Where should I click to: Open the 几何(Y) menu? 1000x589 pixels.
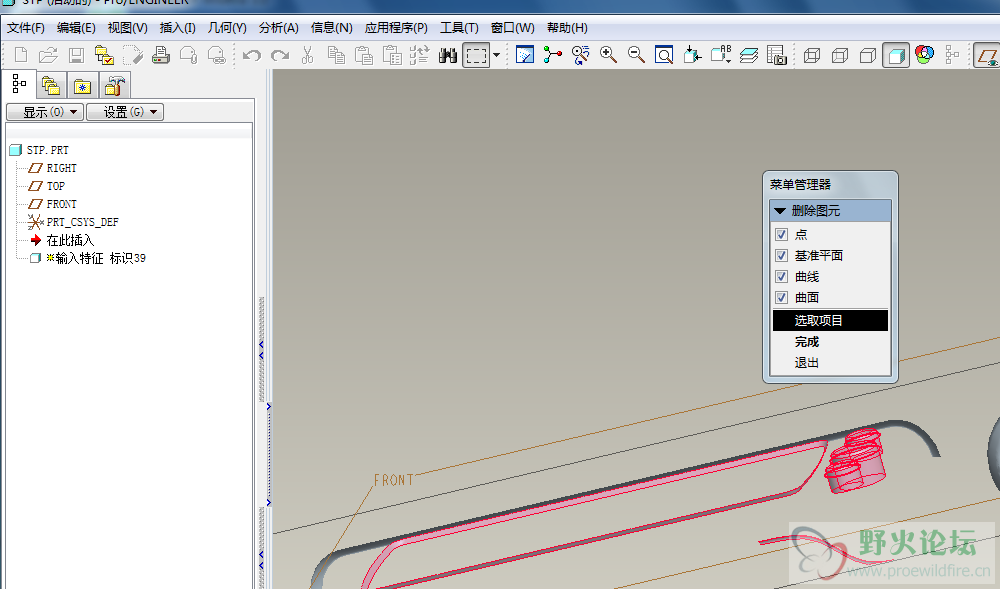(227, 28)
